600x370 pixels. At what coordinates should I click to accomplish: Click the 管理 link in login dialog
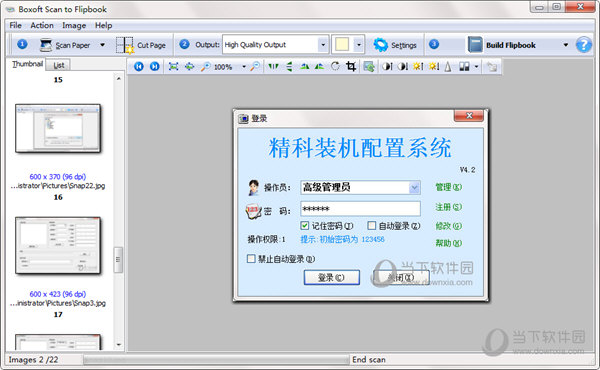pyautogui.click(x=448, y=187)
